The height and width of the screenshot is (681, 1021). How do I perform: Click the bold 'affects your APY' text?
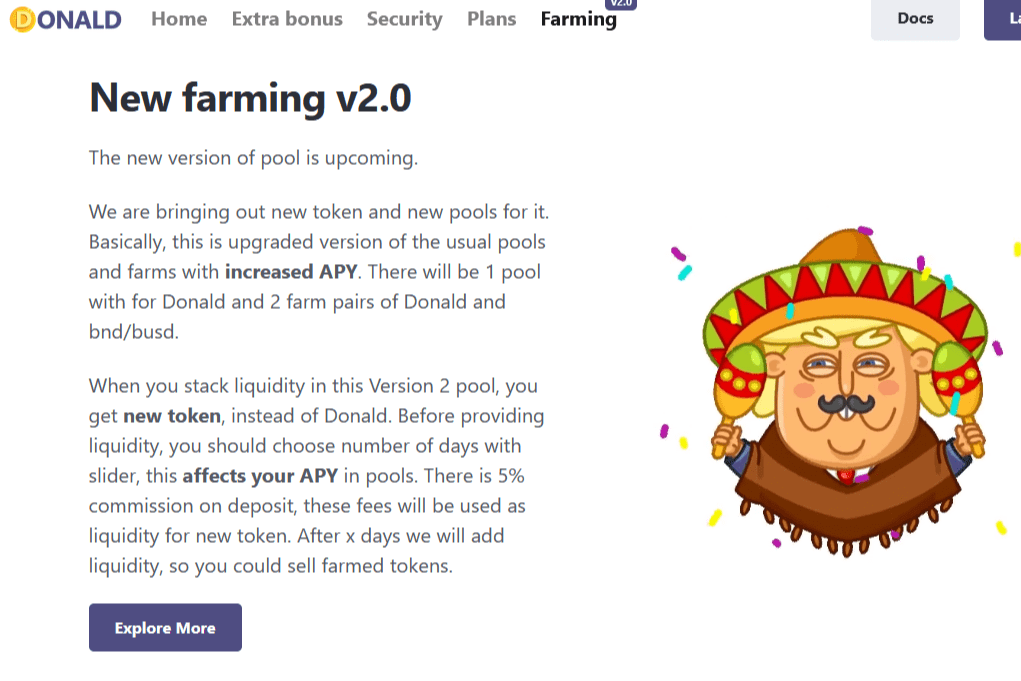(259, 476)
